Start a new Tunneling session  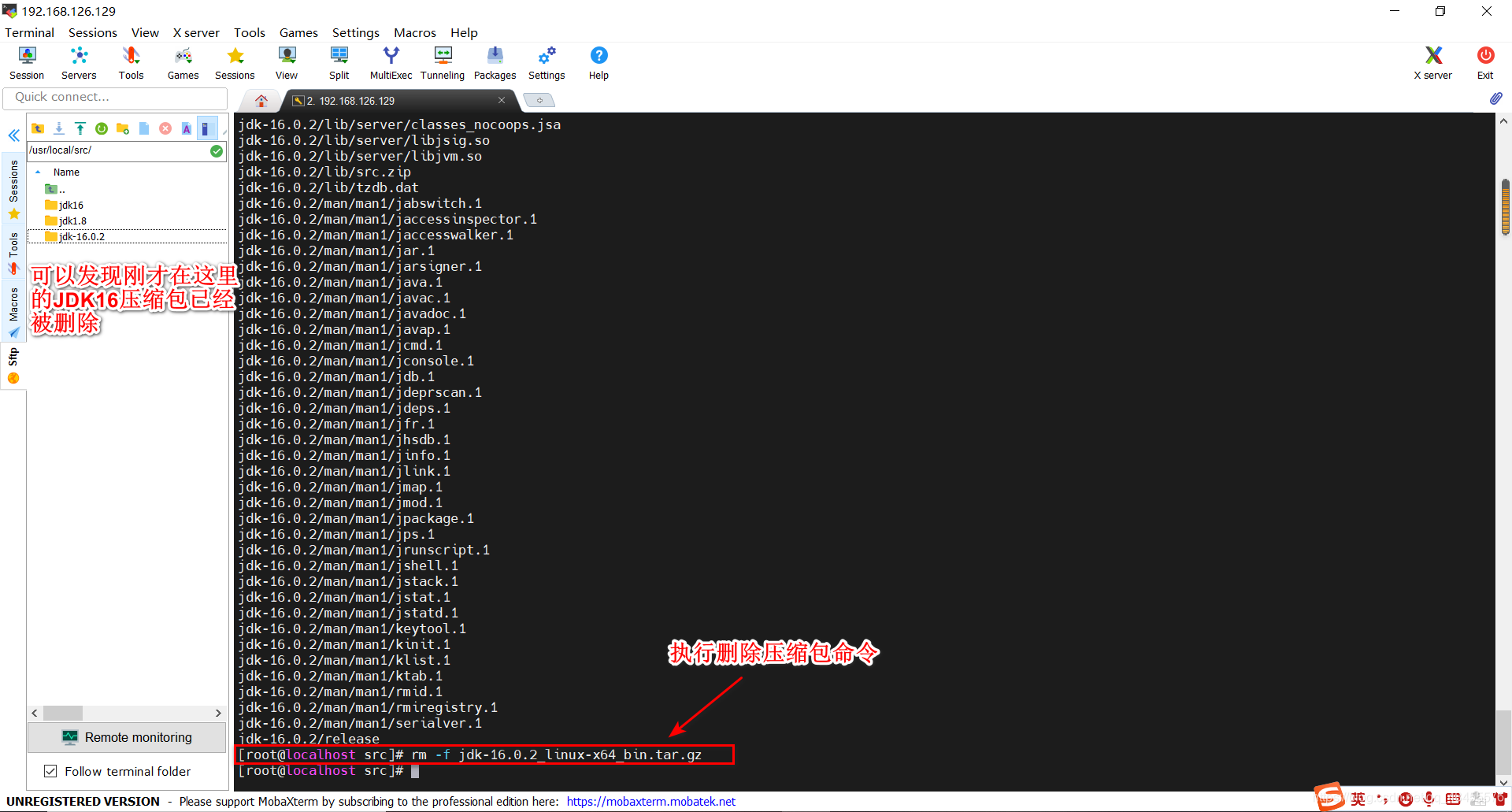pos(442,62)
